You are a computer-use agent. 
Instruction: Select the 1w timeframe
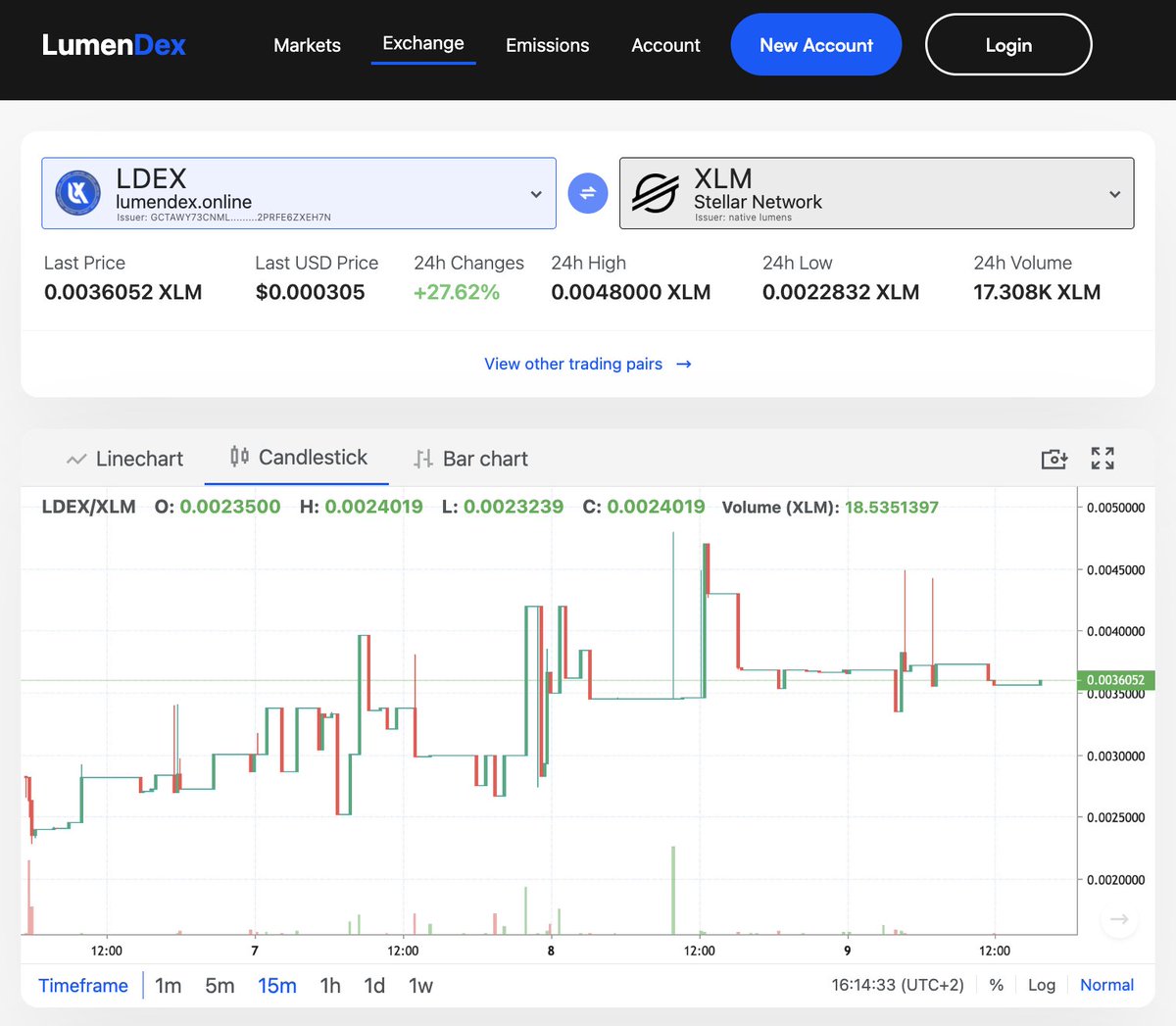(x=420, y=986)
